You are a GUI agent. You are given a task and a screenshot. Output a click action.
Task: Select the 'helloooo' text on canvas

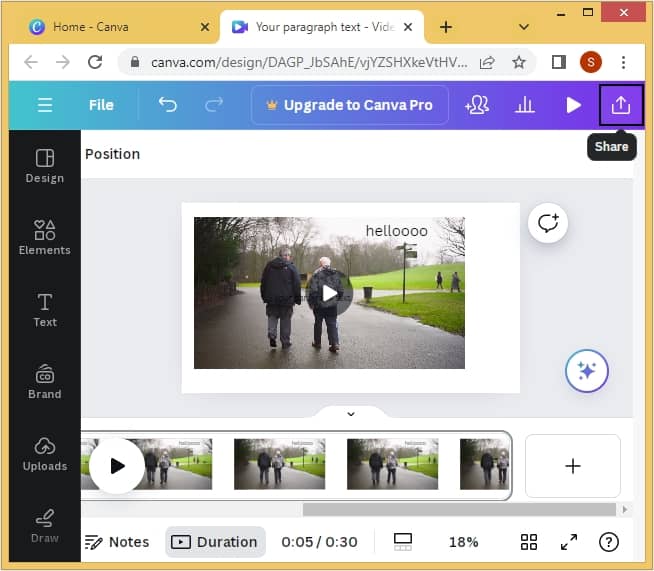(396, 231)
